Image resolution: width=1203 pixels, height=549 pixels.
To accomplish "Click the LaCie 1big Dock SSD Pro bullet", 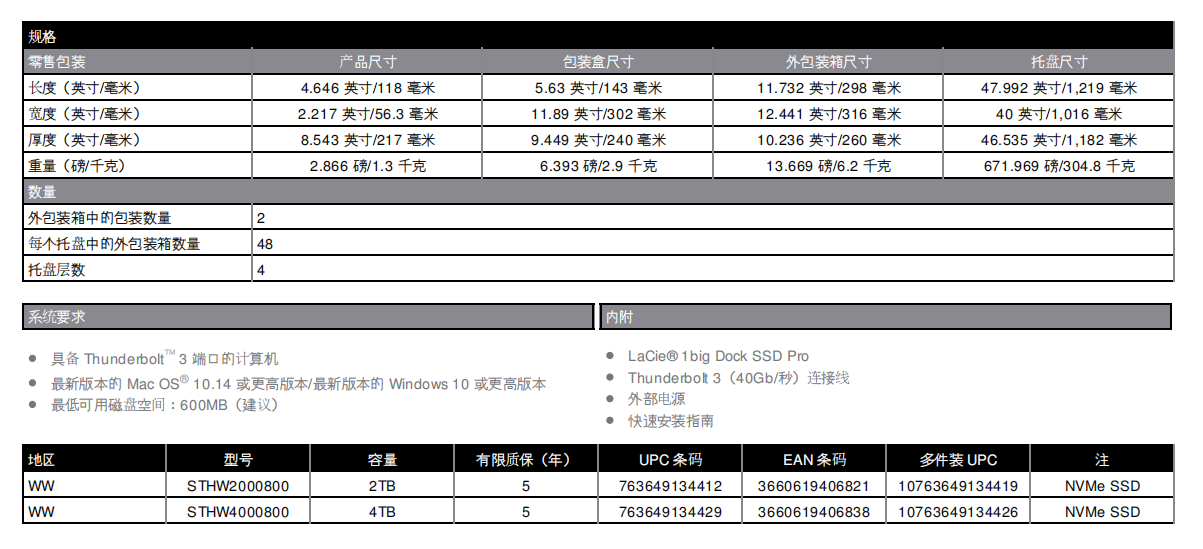I will tap(718, 356).
